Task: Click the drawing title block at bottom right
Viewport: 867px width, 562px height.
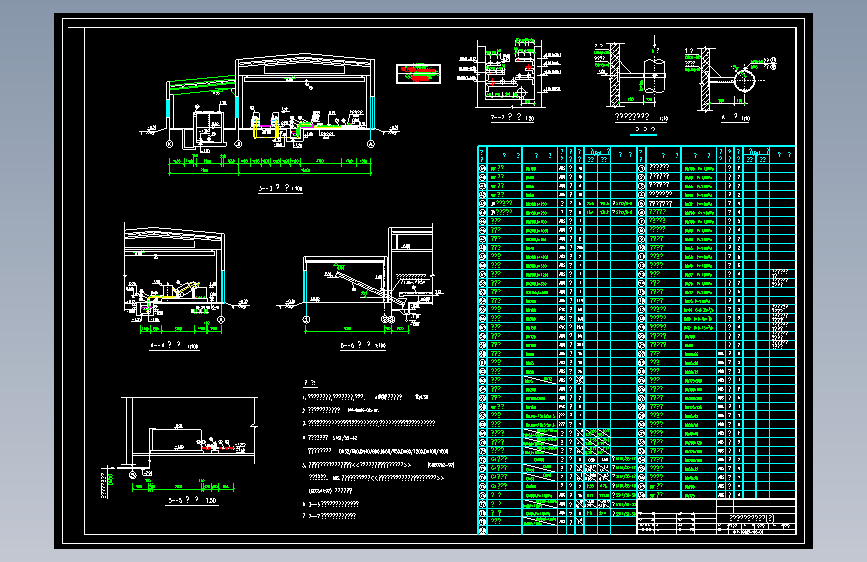Action: pyautogui.click(x=716, y=517)
